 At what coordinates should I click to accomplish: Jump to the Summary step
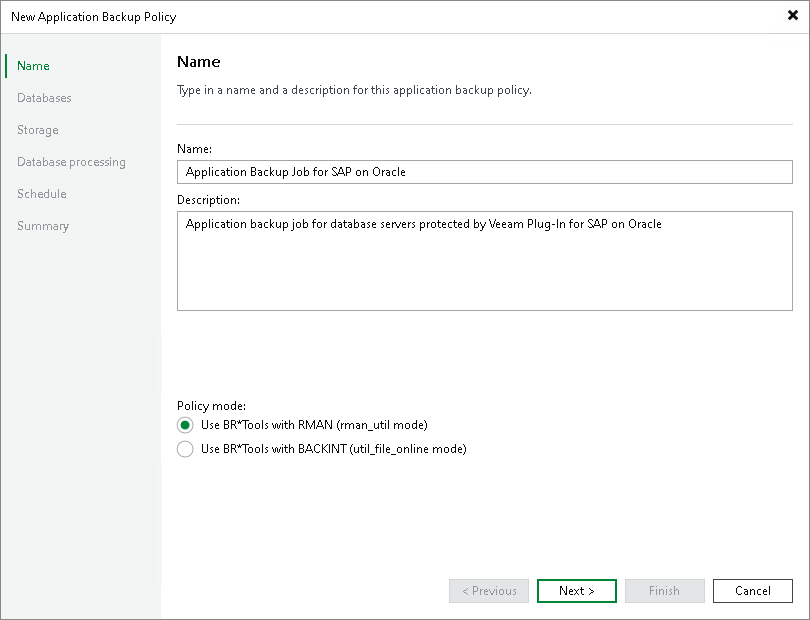(x=43, y=225)
